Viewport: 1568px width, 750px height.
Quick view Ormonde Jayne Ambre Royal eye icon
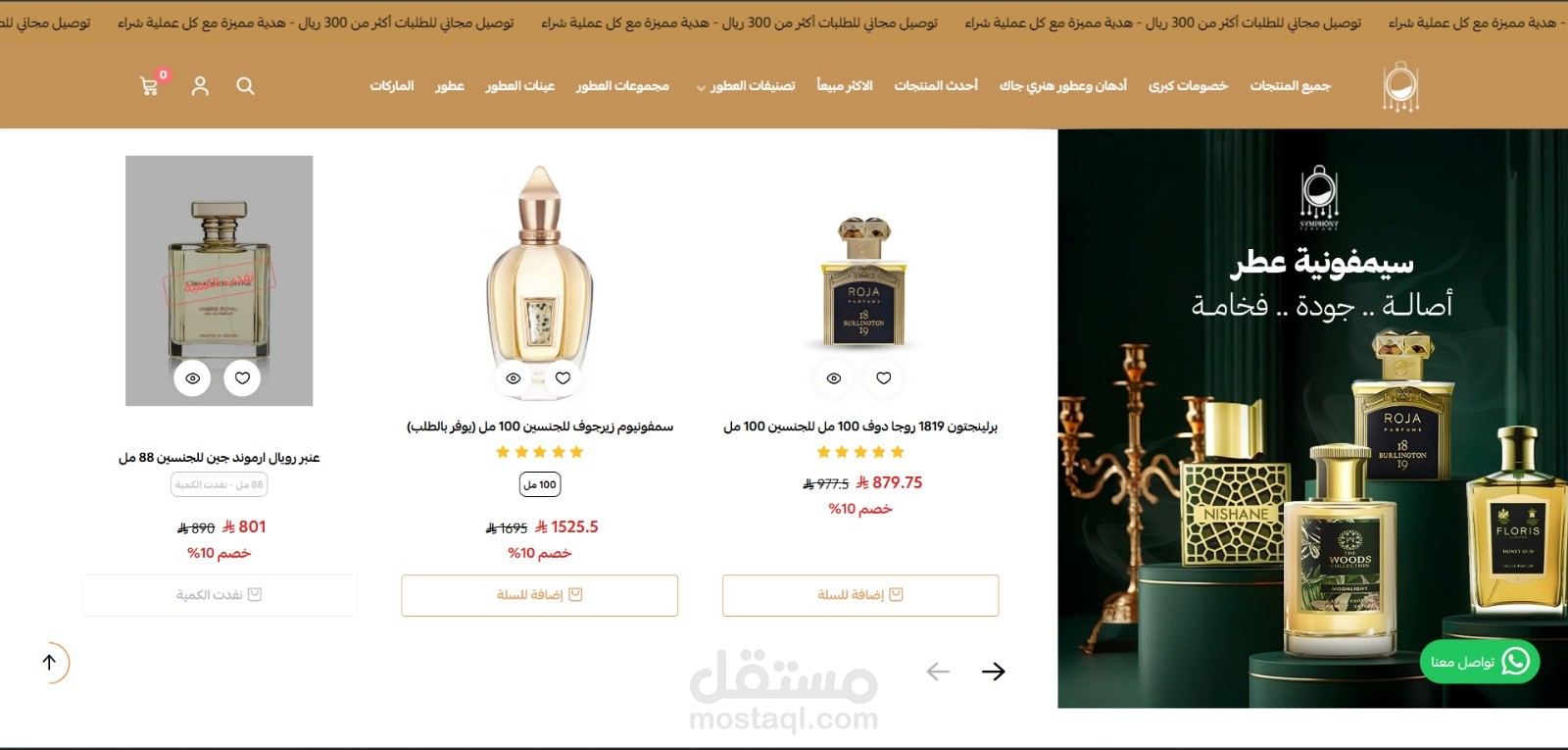192,378
